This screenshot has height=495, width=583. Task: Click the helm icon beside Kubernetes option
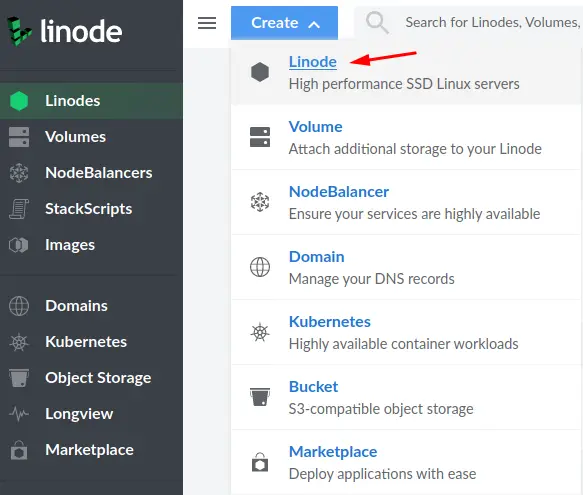260,332
